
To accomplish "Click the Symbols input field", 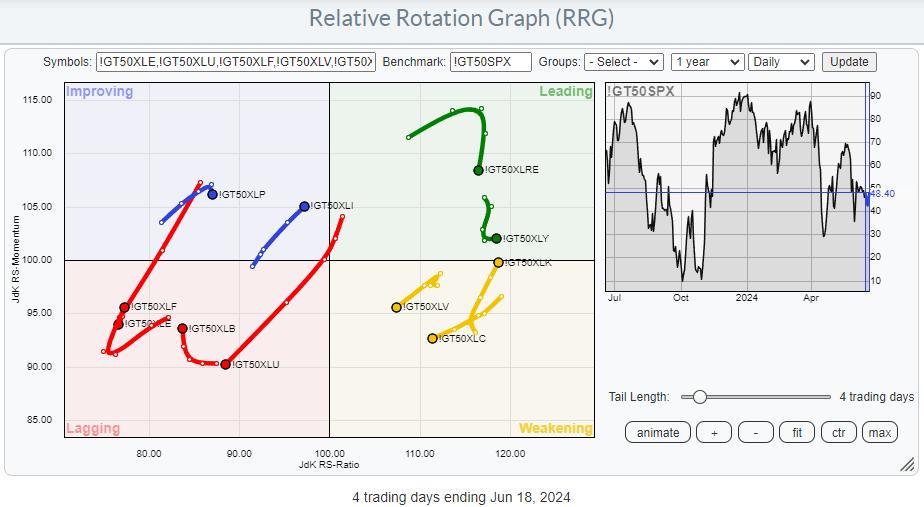I will click(x=236, y=61).
